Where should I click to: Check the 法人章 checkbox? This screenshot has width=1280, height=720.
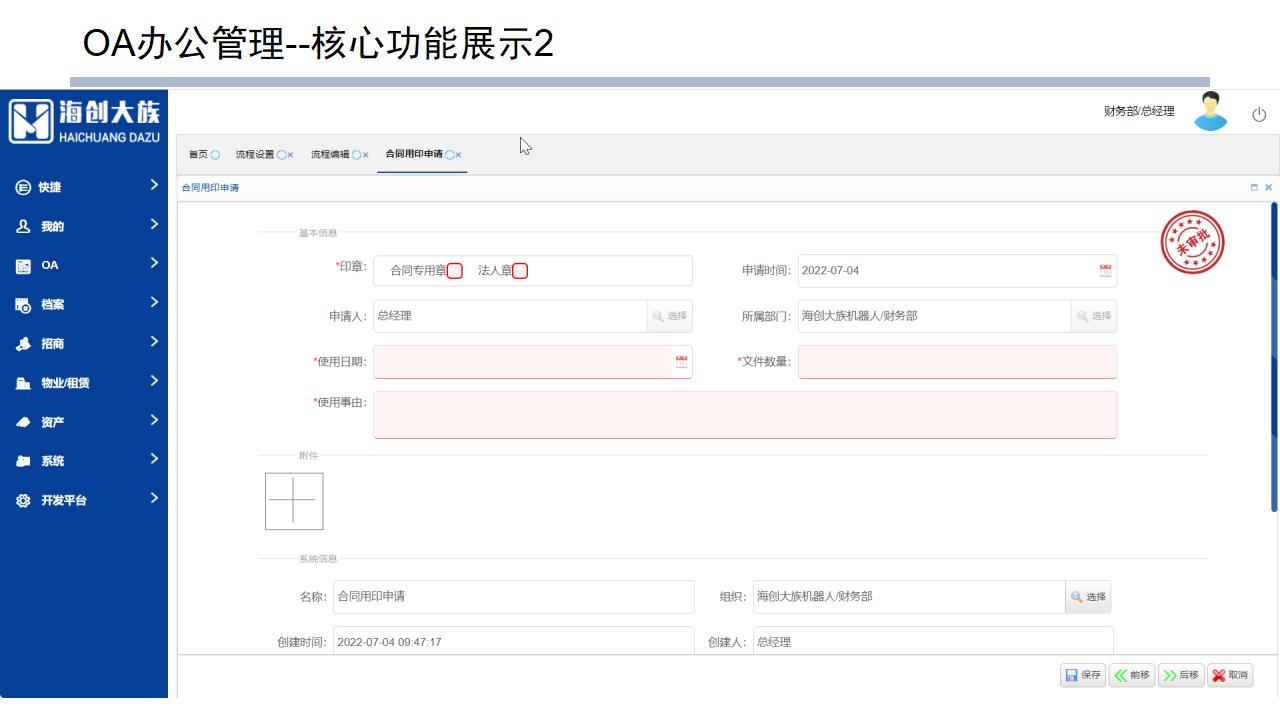click(520, 271)
